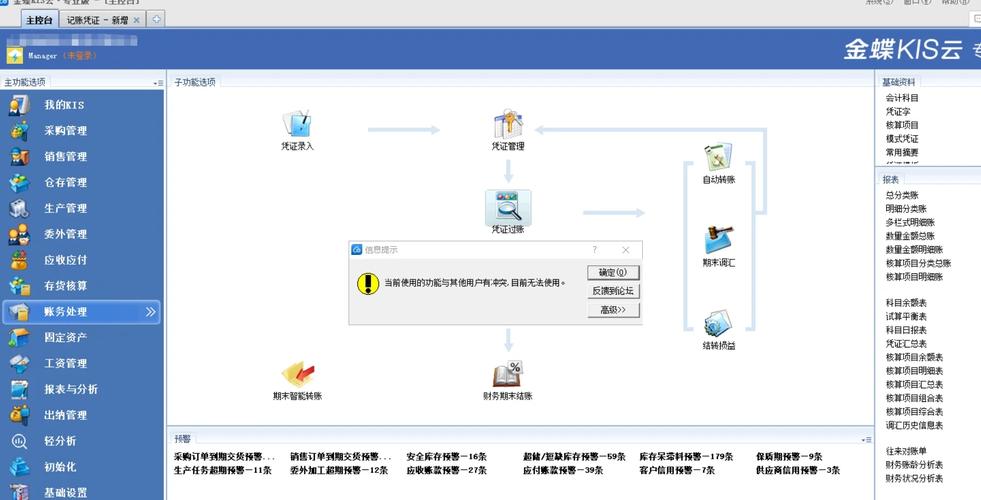Image resolution: width=981 pixels, height=500 pixels.
Task: Switch to 记账凭证 - 新增 tab
Action: point(97,20)
